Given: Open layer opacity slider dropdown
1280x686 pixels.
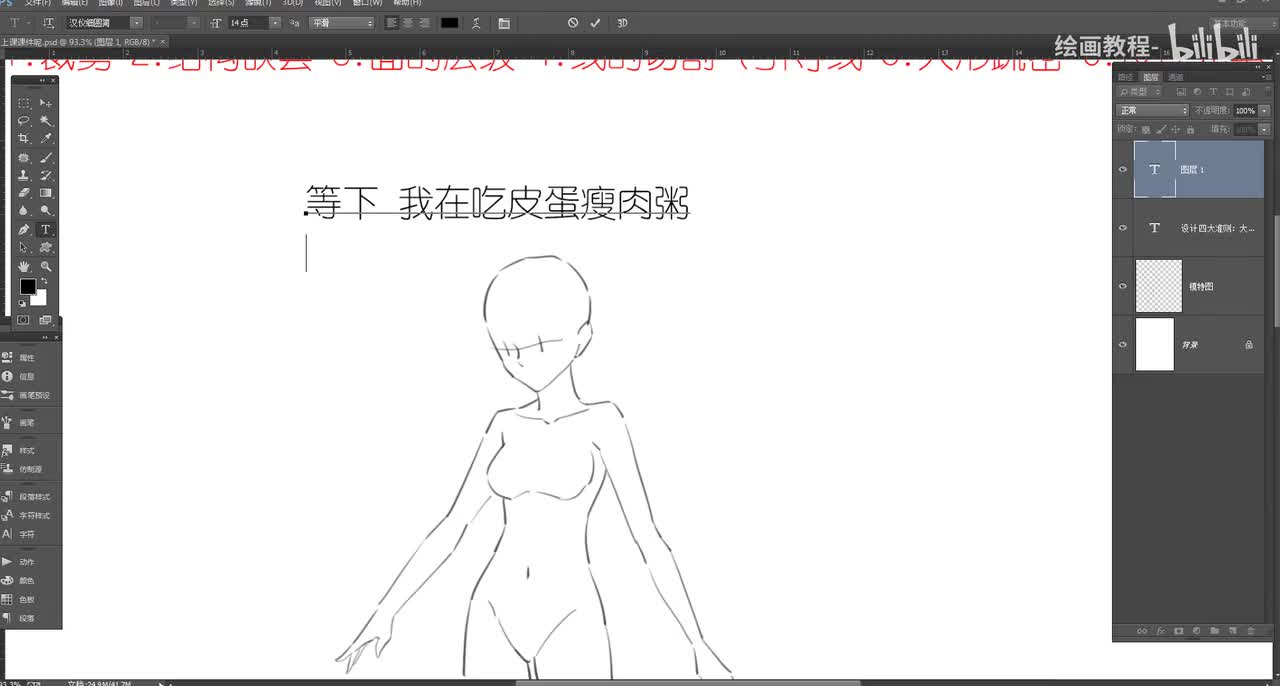Looking at the screenshot, I should [x=1264, y=110].
